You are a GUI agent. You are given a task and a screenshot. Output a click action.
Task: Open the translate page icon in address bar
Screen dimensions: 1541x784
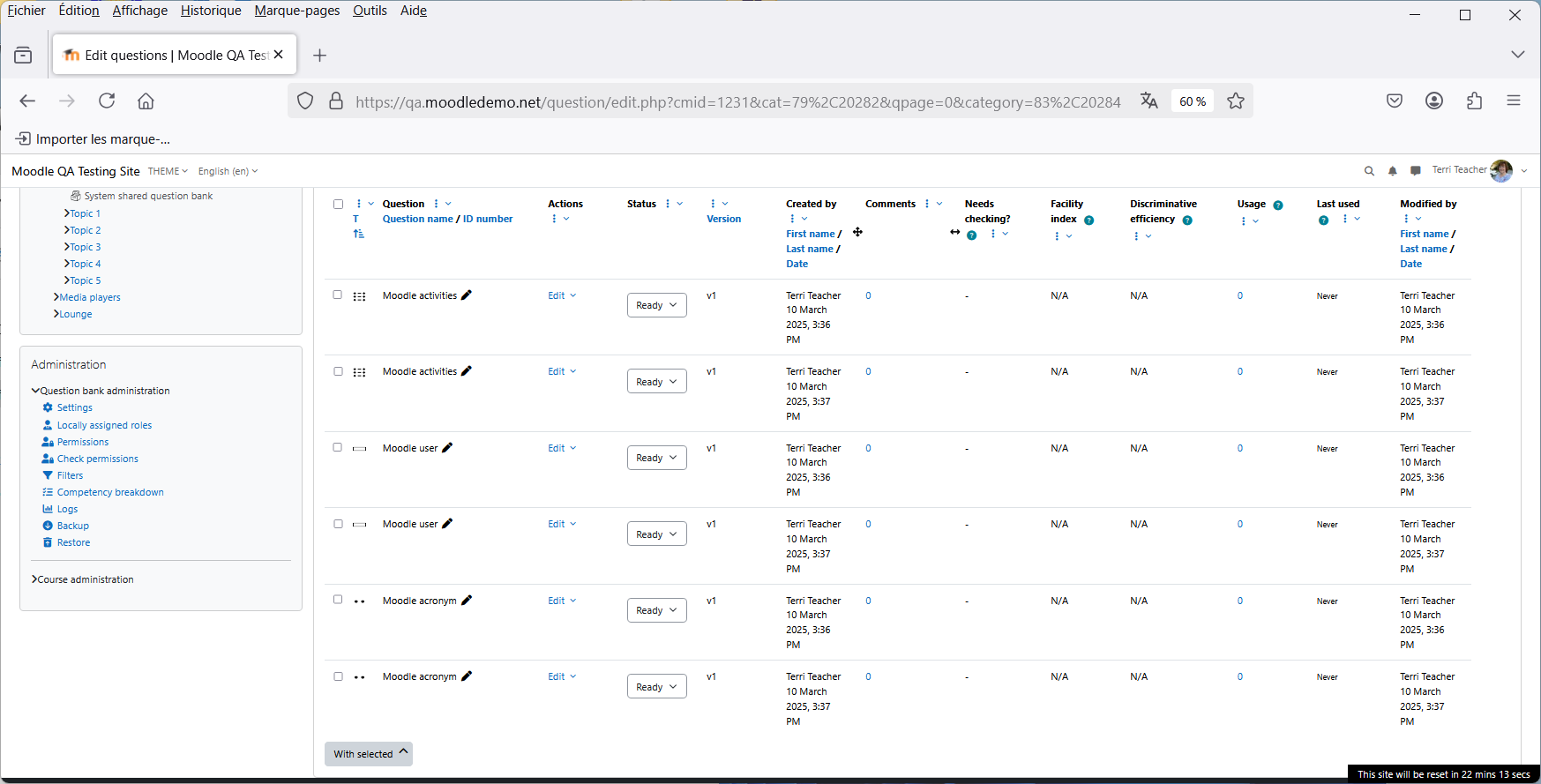1148,101
